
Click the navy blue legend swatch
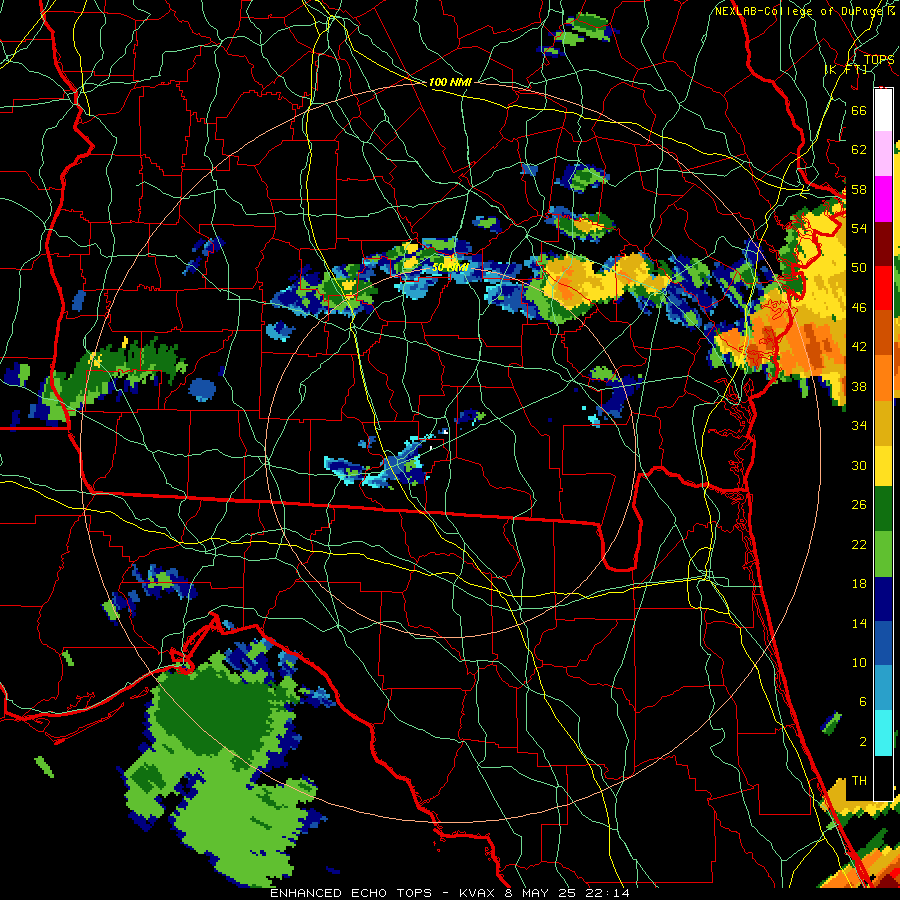pyautogui.click(x=883, y=599)
